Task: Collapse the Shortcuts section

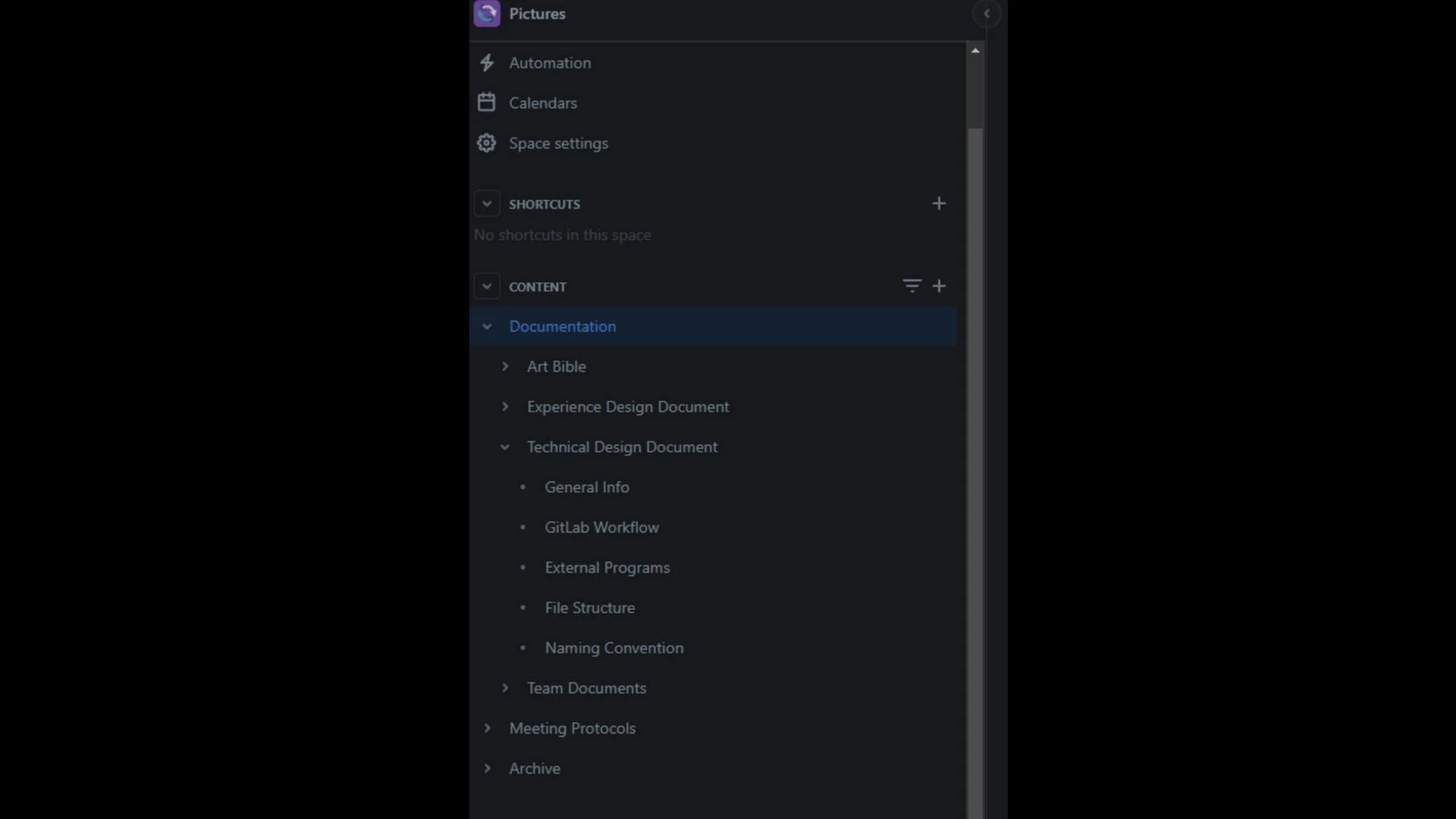Action: [487, 204]
